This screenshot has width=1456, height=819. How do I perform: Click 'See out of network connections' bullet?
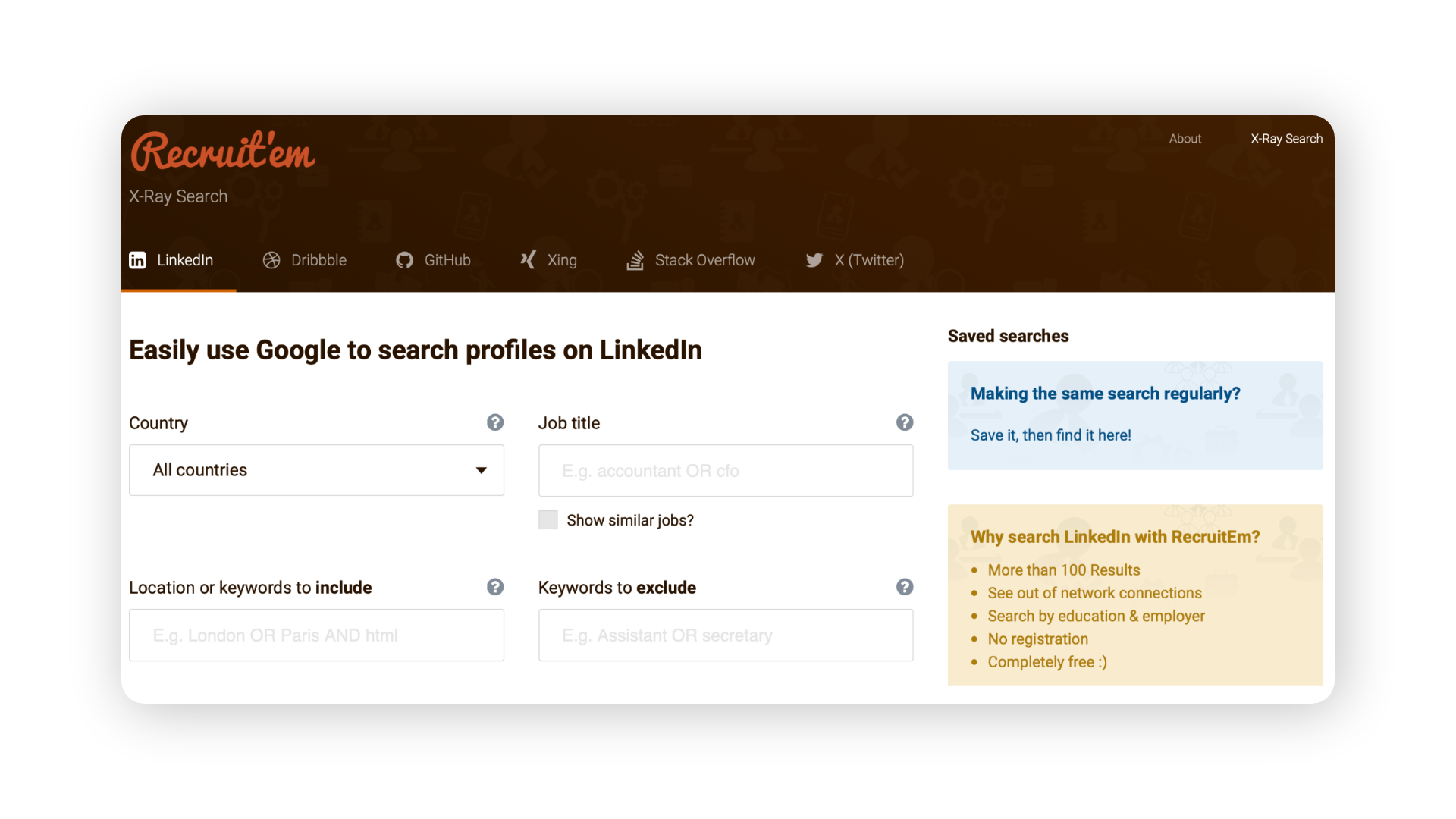click(1095, 593)
